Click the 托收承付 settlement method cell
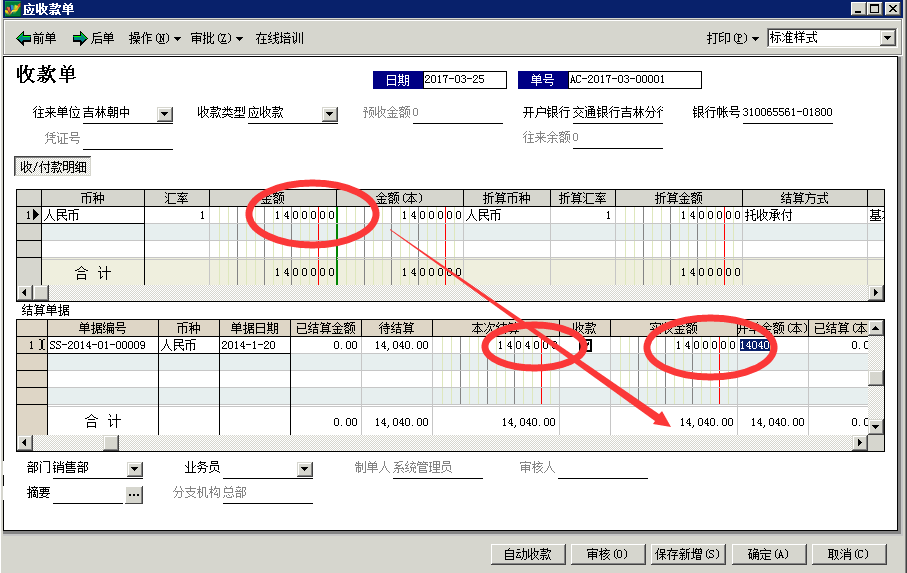The width and height of the screenshot is (907, 573). [x=805, y=215]
